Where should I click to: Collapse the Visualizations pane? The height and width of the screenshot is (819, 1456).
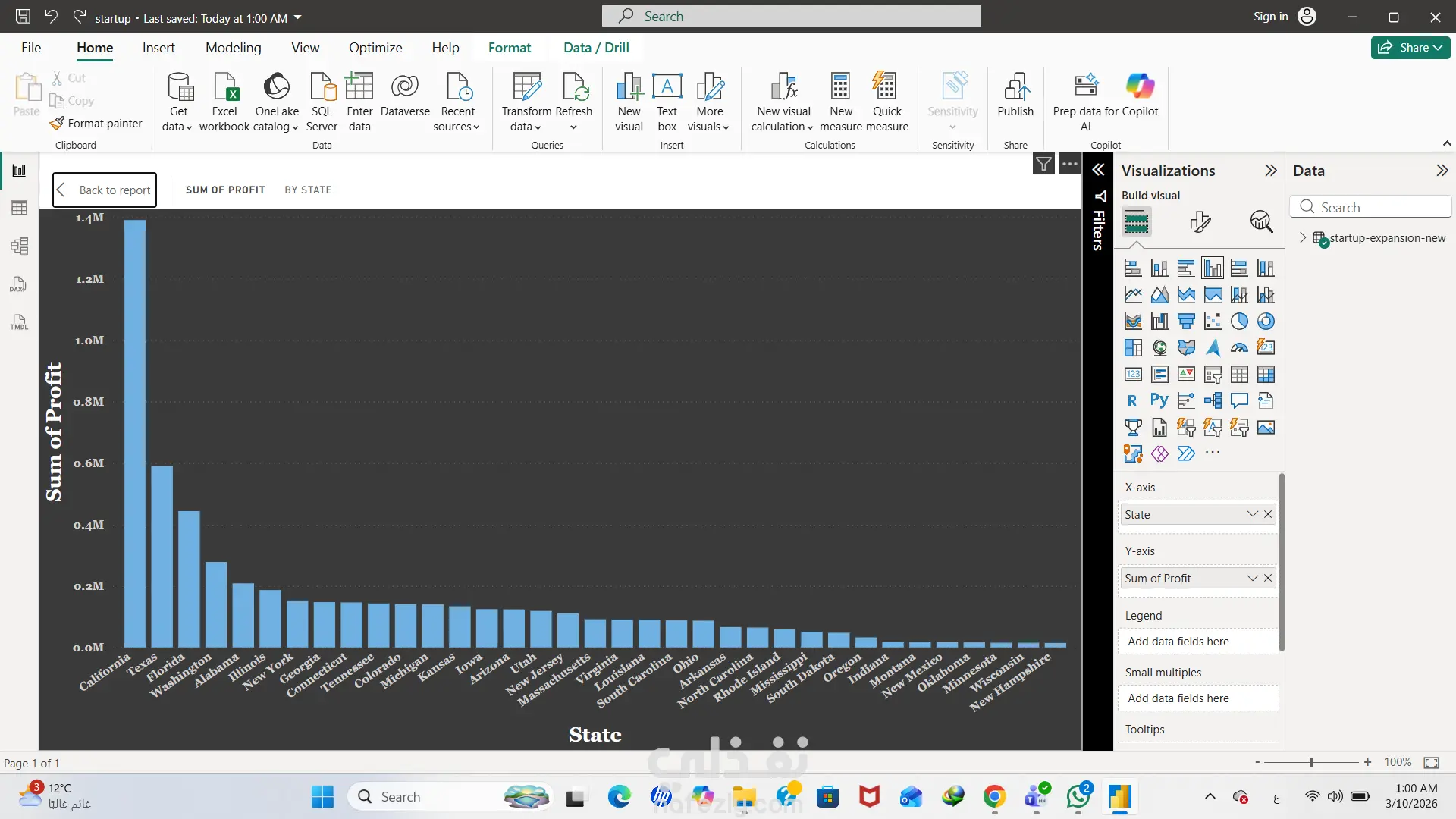pyautogui.click(x=1271, y=171)
